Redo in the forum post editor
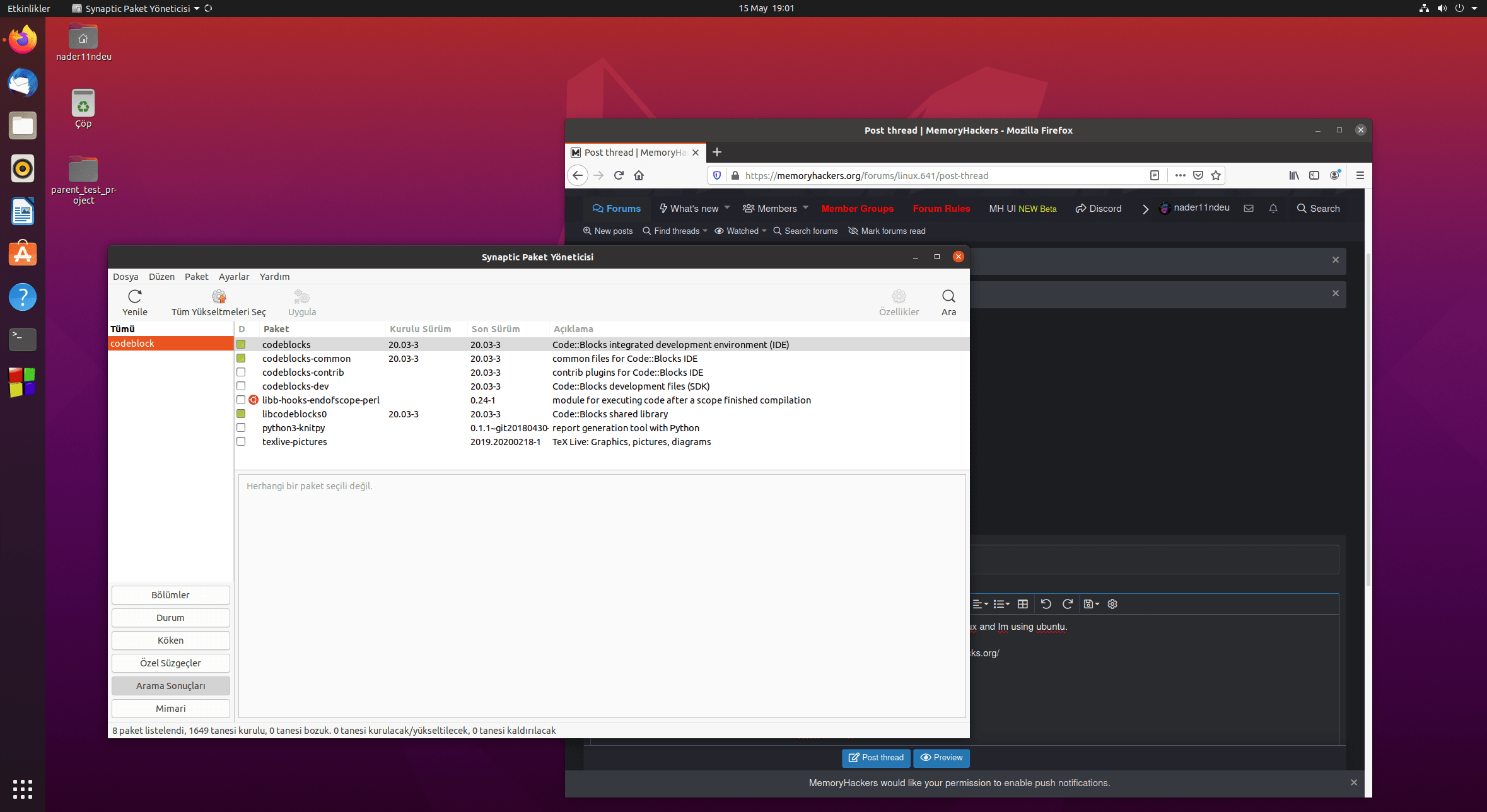 point(1068,604)
